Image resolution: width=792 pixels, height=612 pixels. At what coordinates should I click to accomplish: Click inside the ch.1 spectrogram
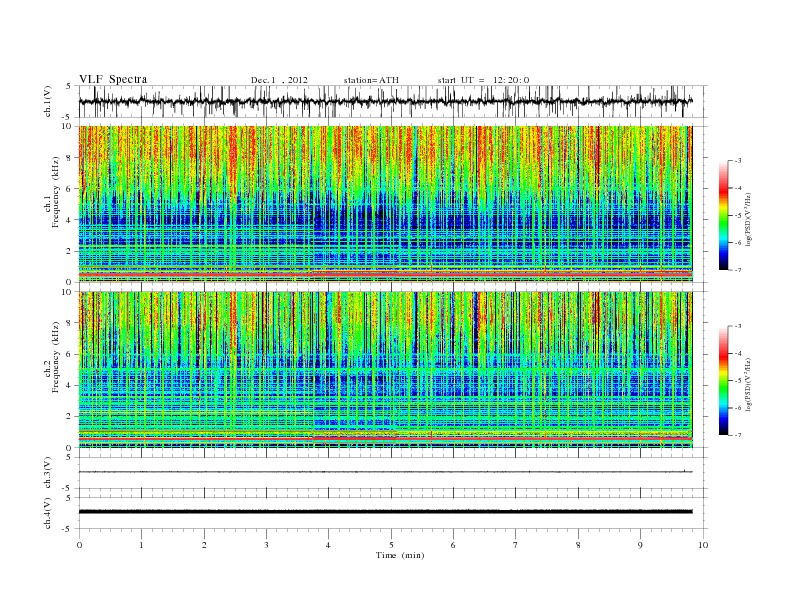tap(385, 204)
